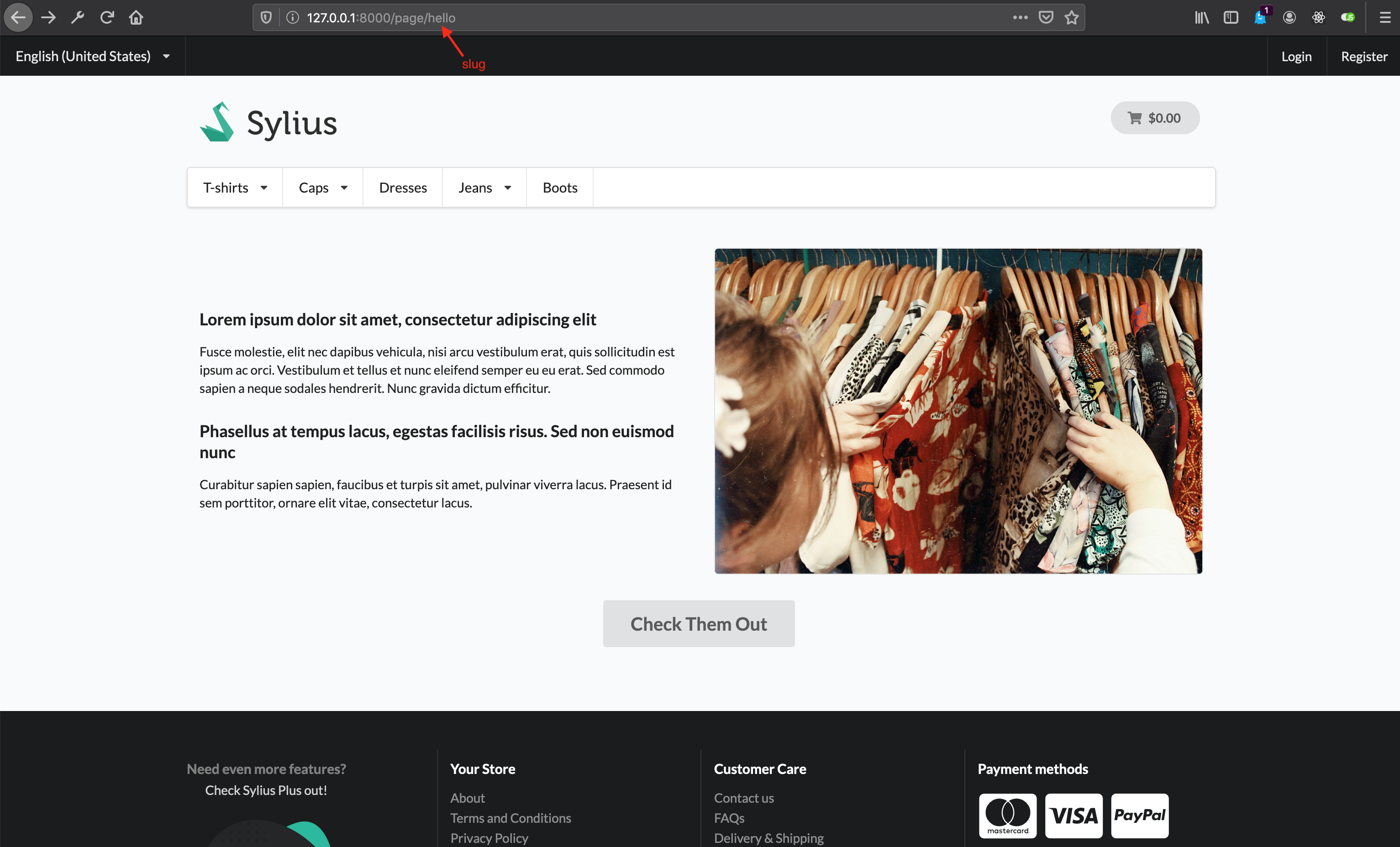The height and width of the screenshot is (847, 1400).
Task: Open the page actions three-dots menu
Action: click(x=1020, y=18)
